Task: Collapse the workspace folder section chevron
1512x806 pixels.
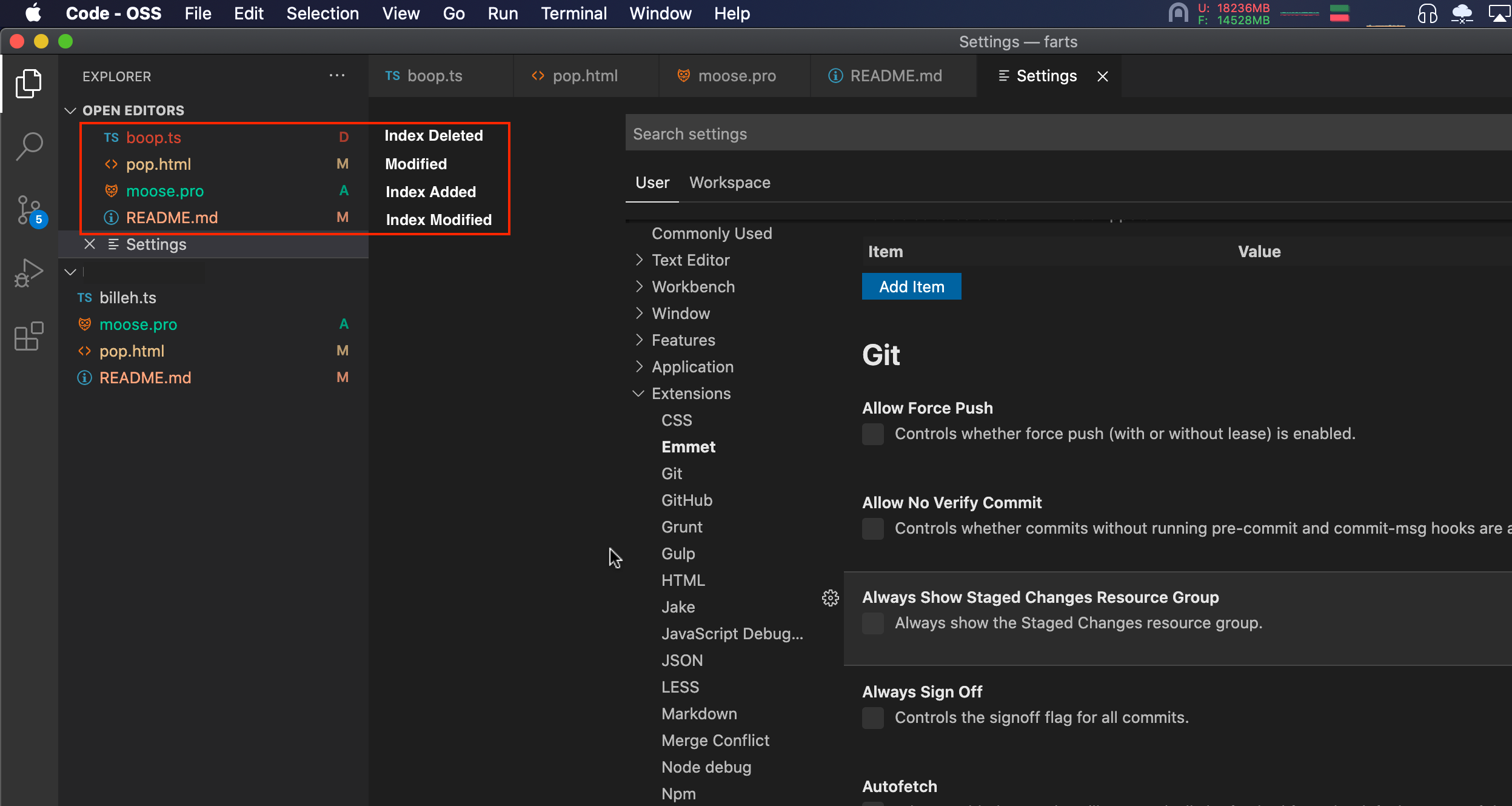Action: (x=70, y=272)
